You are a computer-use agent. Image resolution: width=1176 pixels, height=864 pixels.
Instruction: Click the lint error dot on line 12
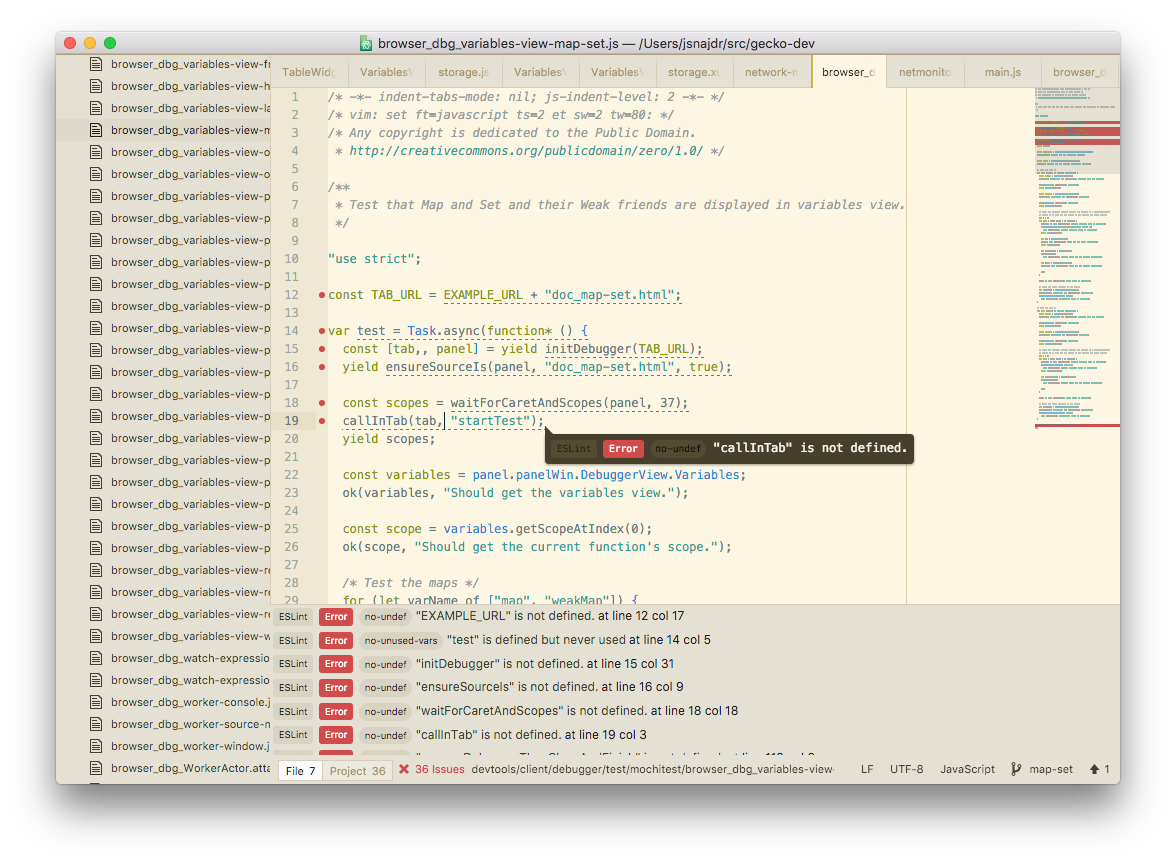coord(322,295)
